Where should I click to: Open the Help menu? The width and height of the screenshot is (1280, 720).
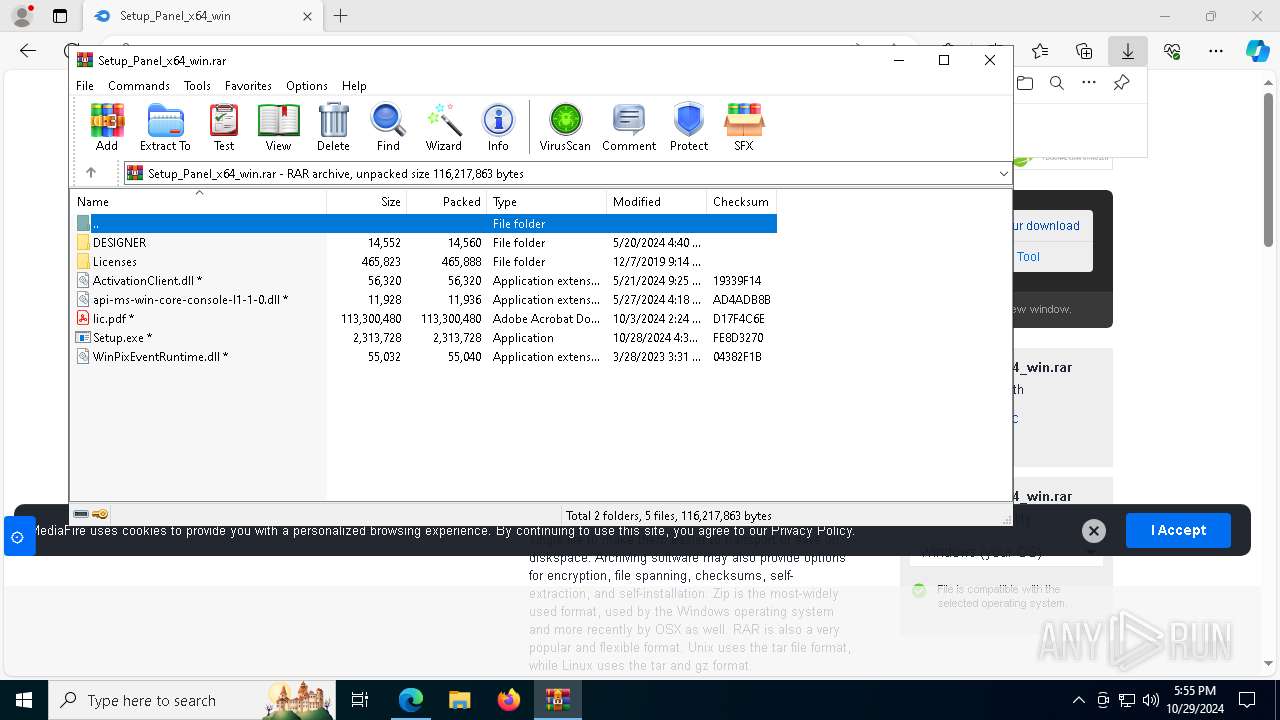354,86
